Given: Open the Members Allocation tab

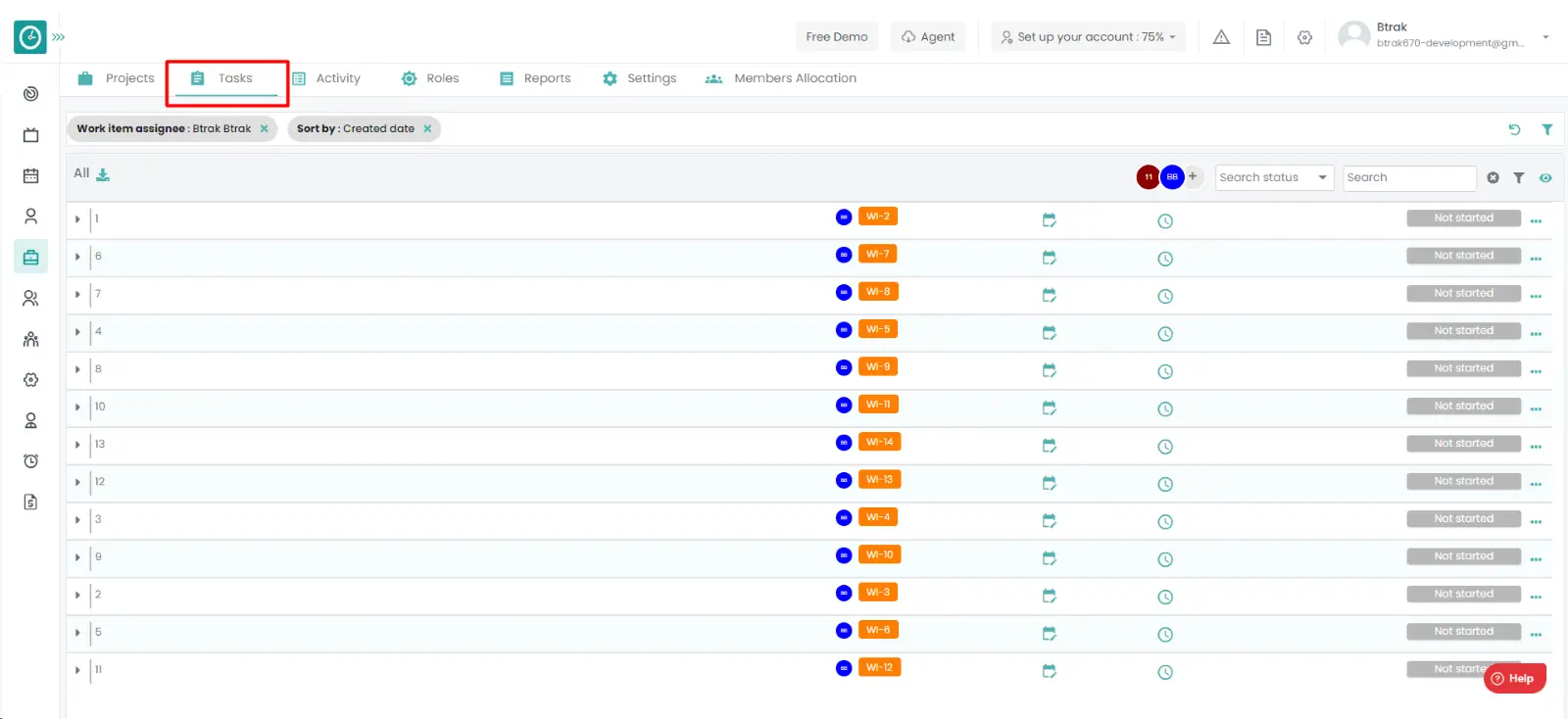Looking at the screenshot, I should [x=781, y=78].
